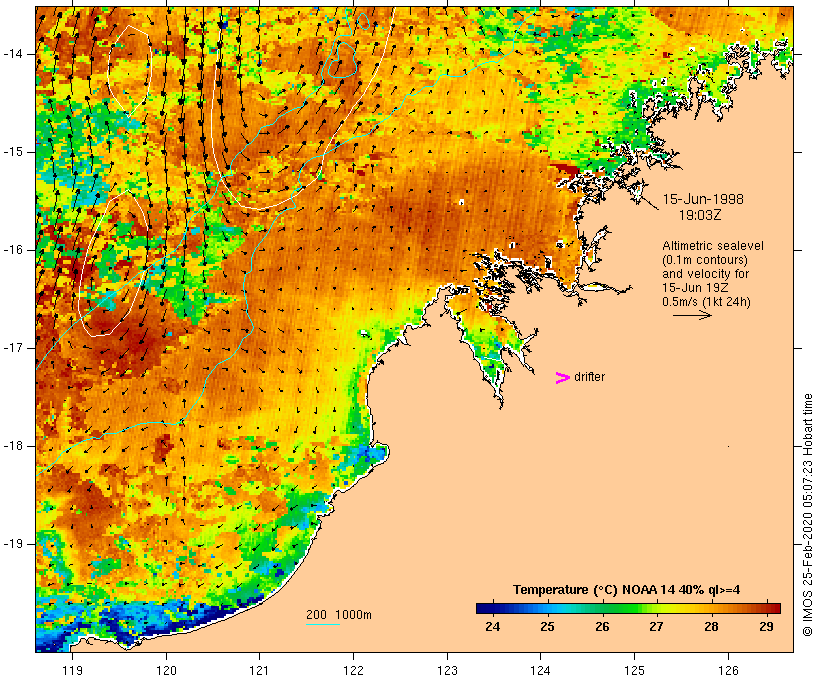Click the '200 1000m' bathymetry label
This screenshot has height=680, width=820.
[339, 615]
